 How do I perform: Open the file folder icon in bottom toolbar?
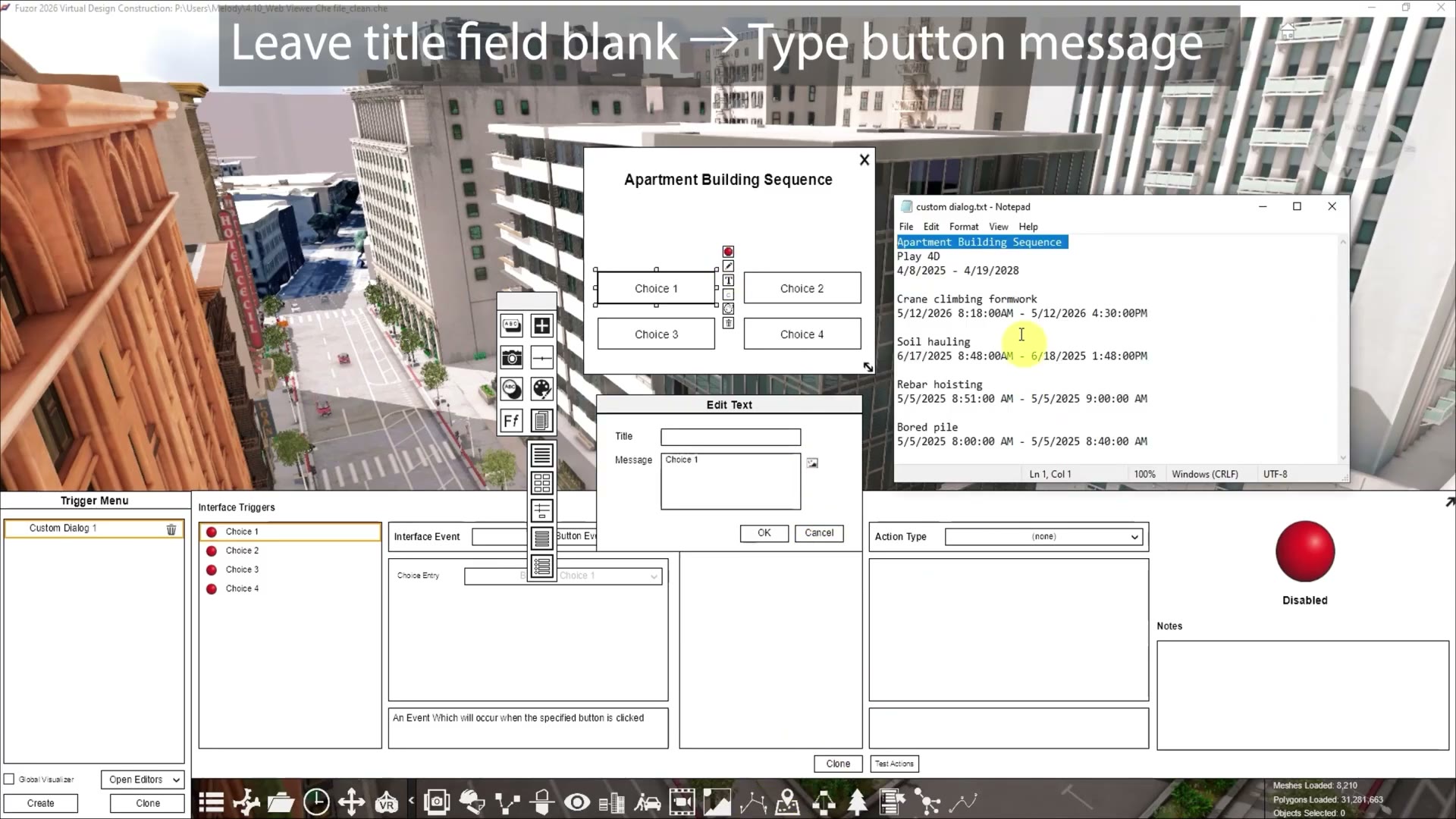(281, 802)
